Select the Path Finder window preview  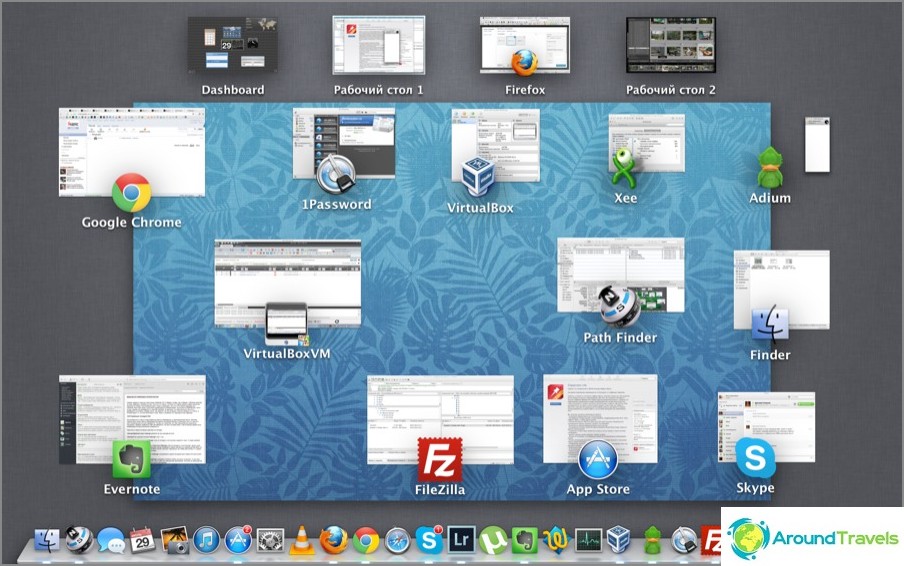(621, 275)
